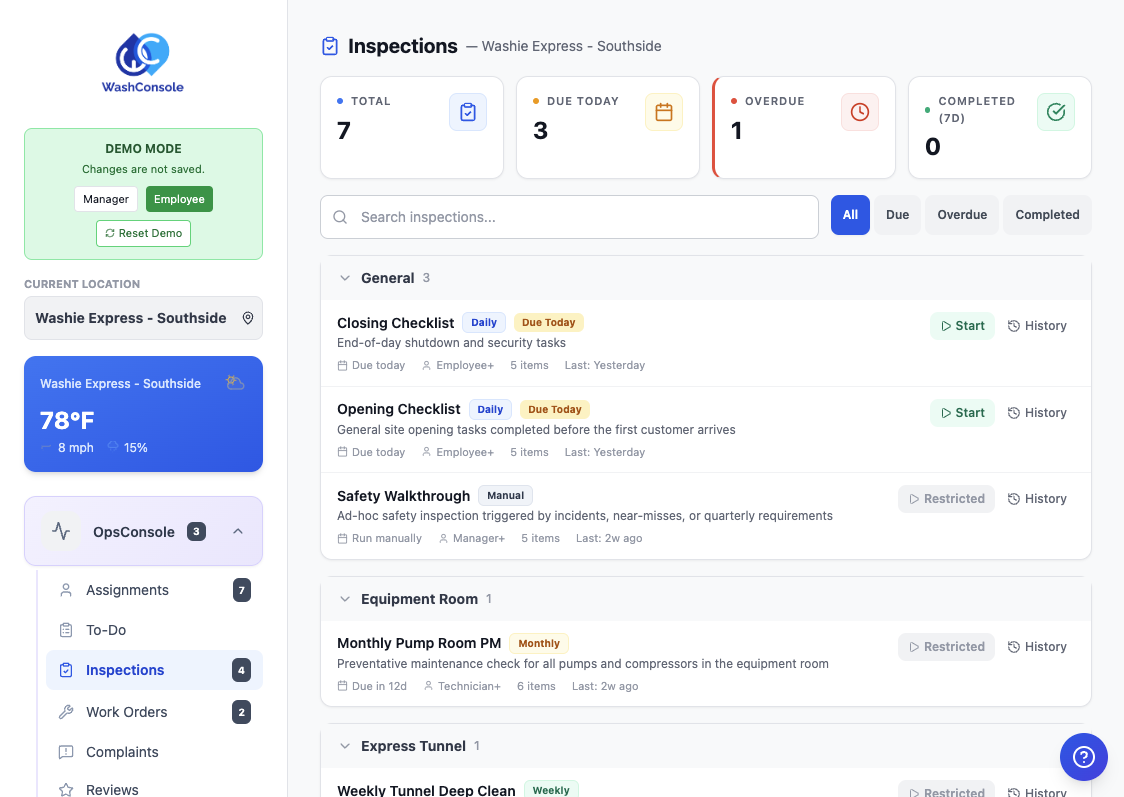Click the Overdue summary card
The width and height of the screenshot is (1124, 797).
click(804, 128)
